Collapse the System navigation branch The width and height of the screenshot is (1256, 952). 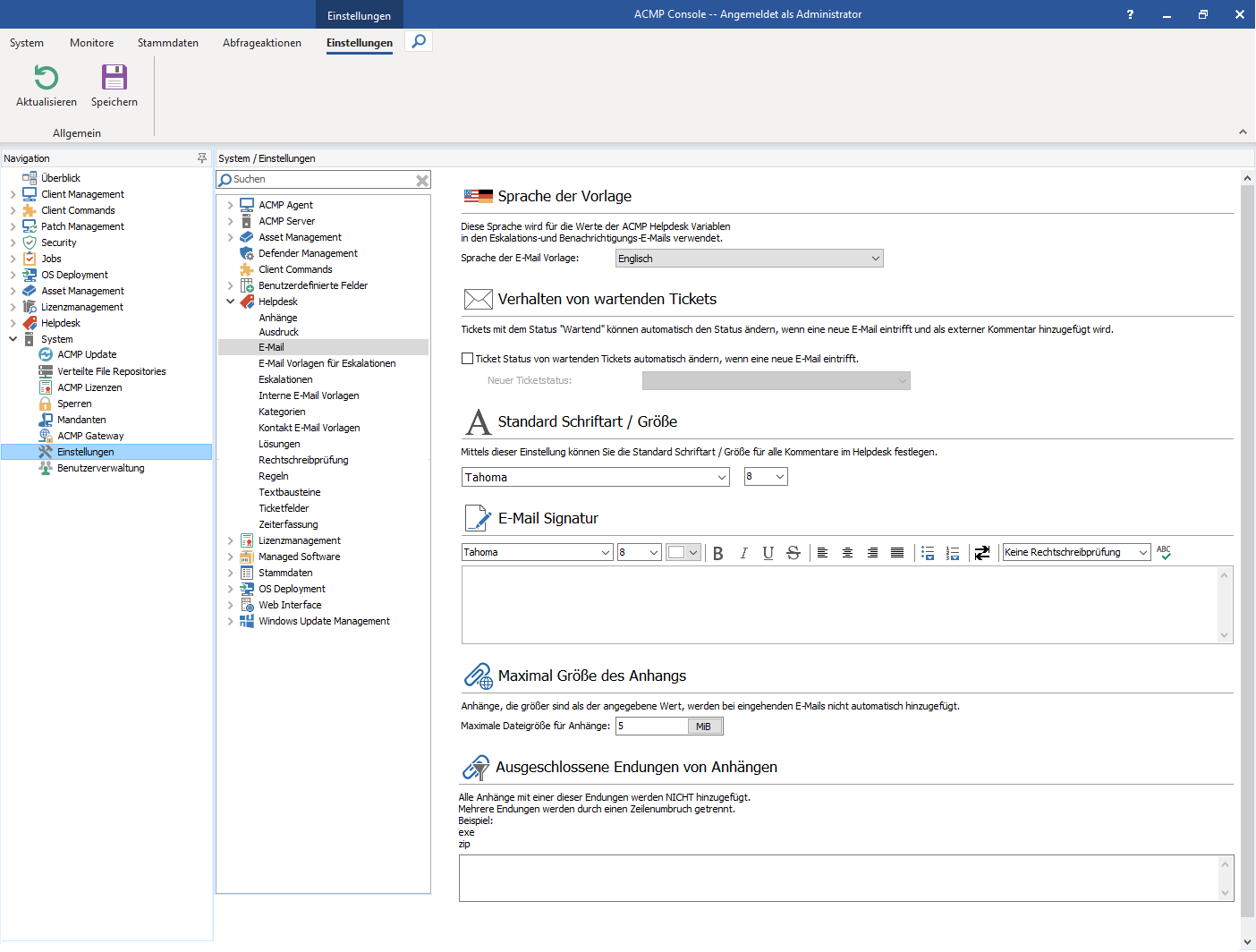pyautogui.click(x=13, y=338)
